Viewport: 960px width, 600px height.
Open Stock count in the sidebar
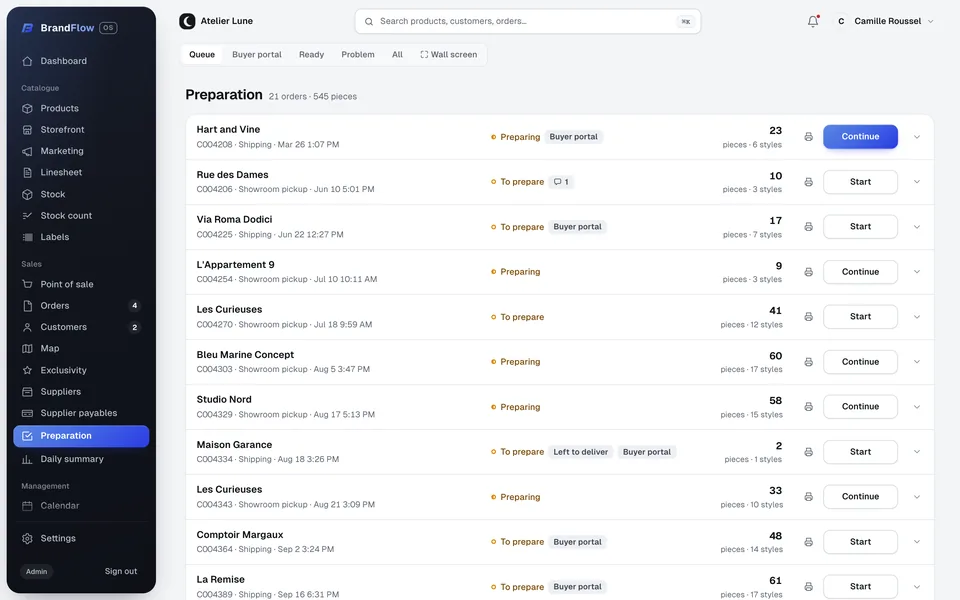[81, 216]
